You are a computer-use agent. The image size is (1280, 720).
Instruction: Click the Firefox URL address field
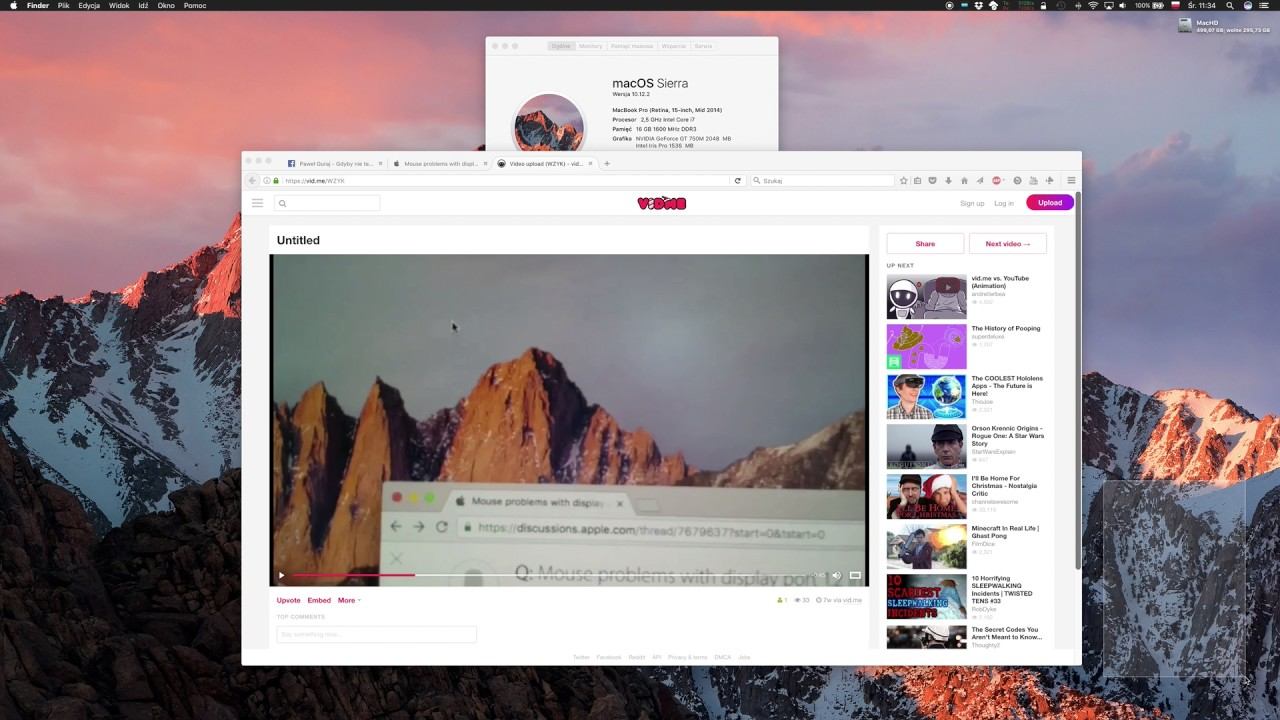[506, 181]
